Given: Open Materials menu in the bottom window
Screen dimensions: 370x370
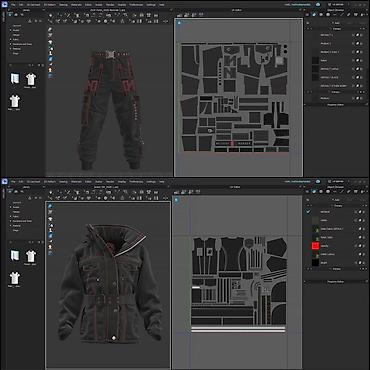Looking at the screenshot, I should click(76, 182).
